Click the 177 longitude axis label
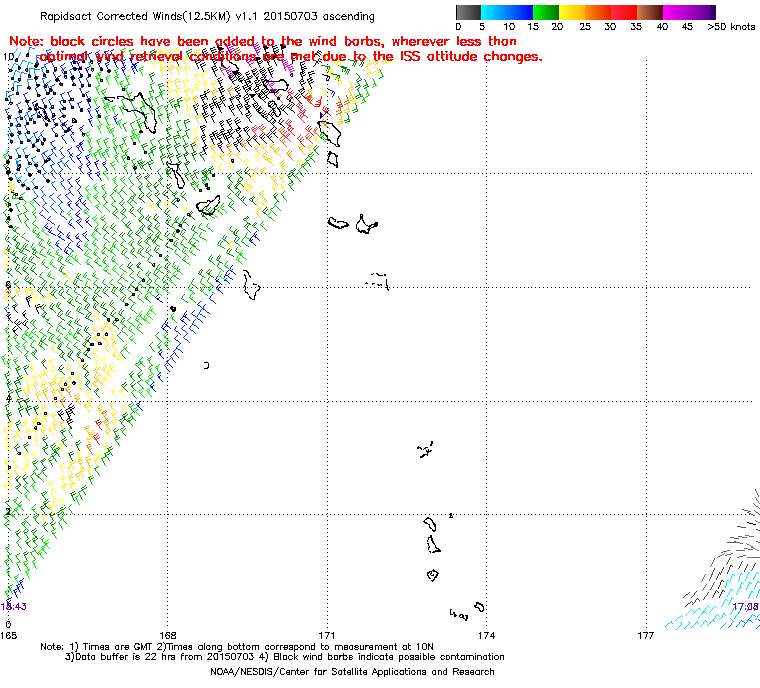760x688 pixels. 646,635
